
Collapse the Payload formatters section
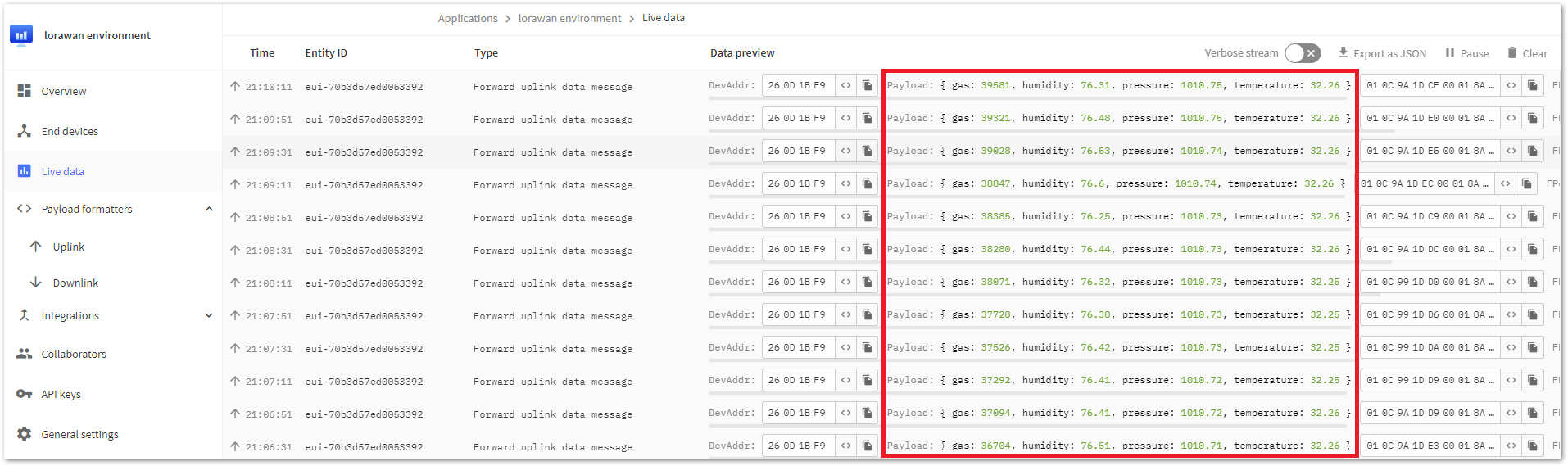click(x=209, y=209)
